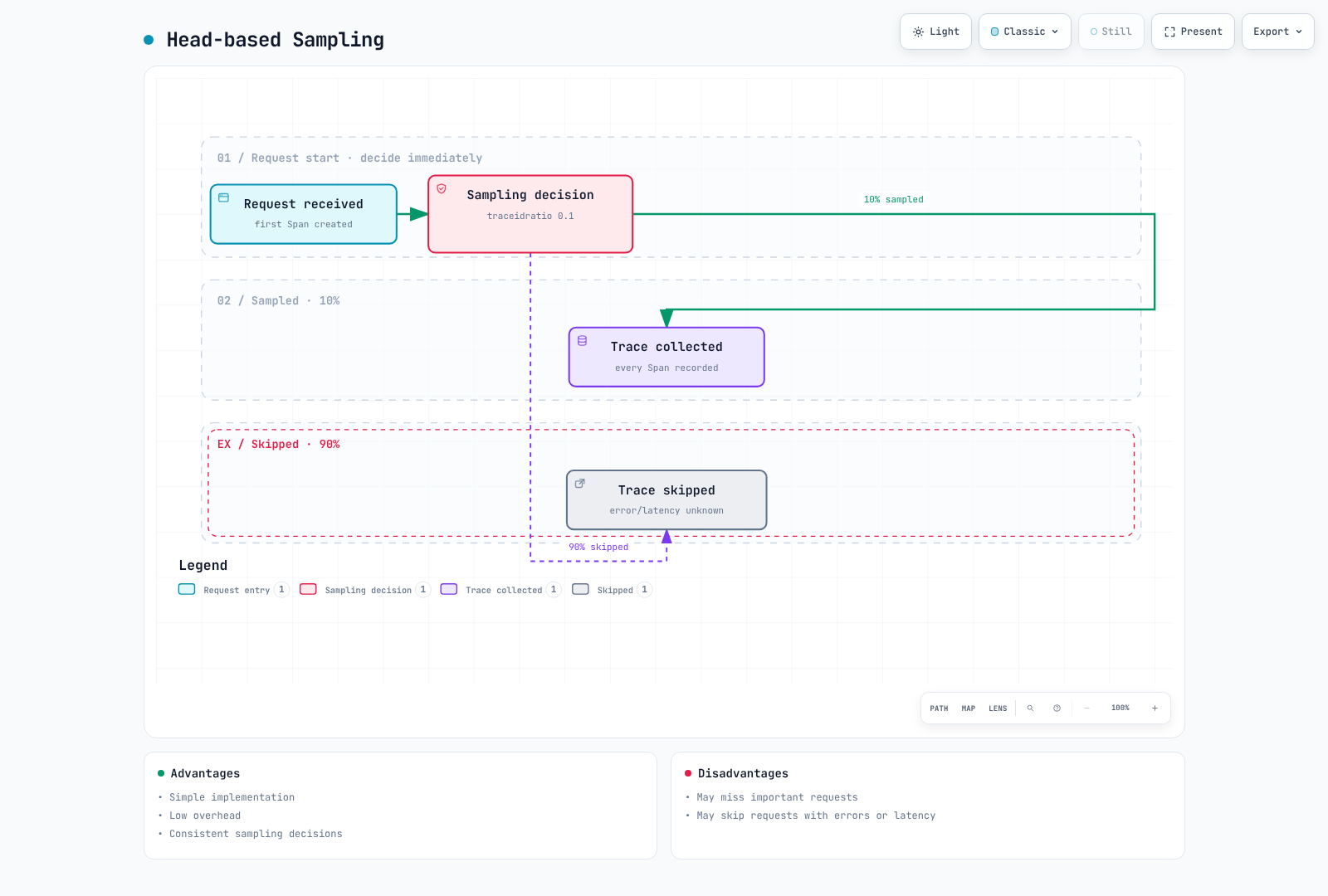Screen dimensions: 1328x896
Task: Zoom in with the plus button
Action: [1155, 709]
